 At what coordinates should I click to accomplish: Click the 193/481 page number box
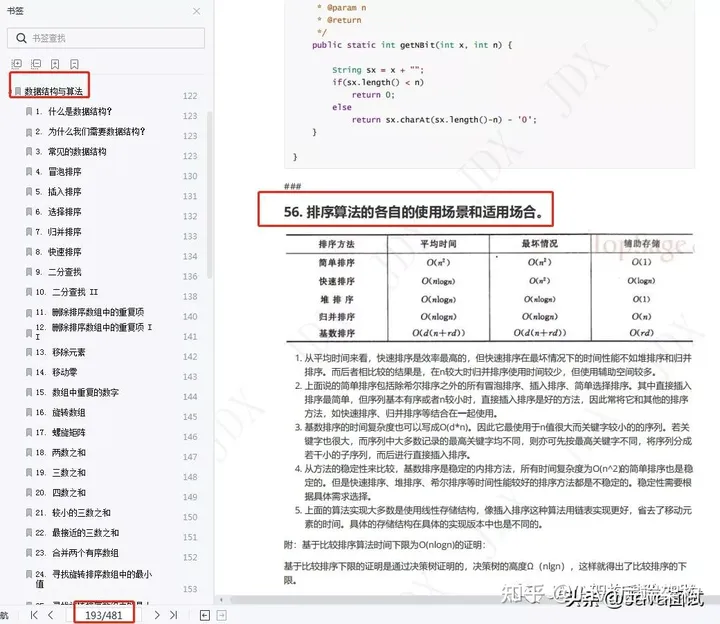pos(104,615)
